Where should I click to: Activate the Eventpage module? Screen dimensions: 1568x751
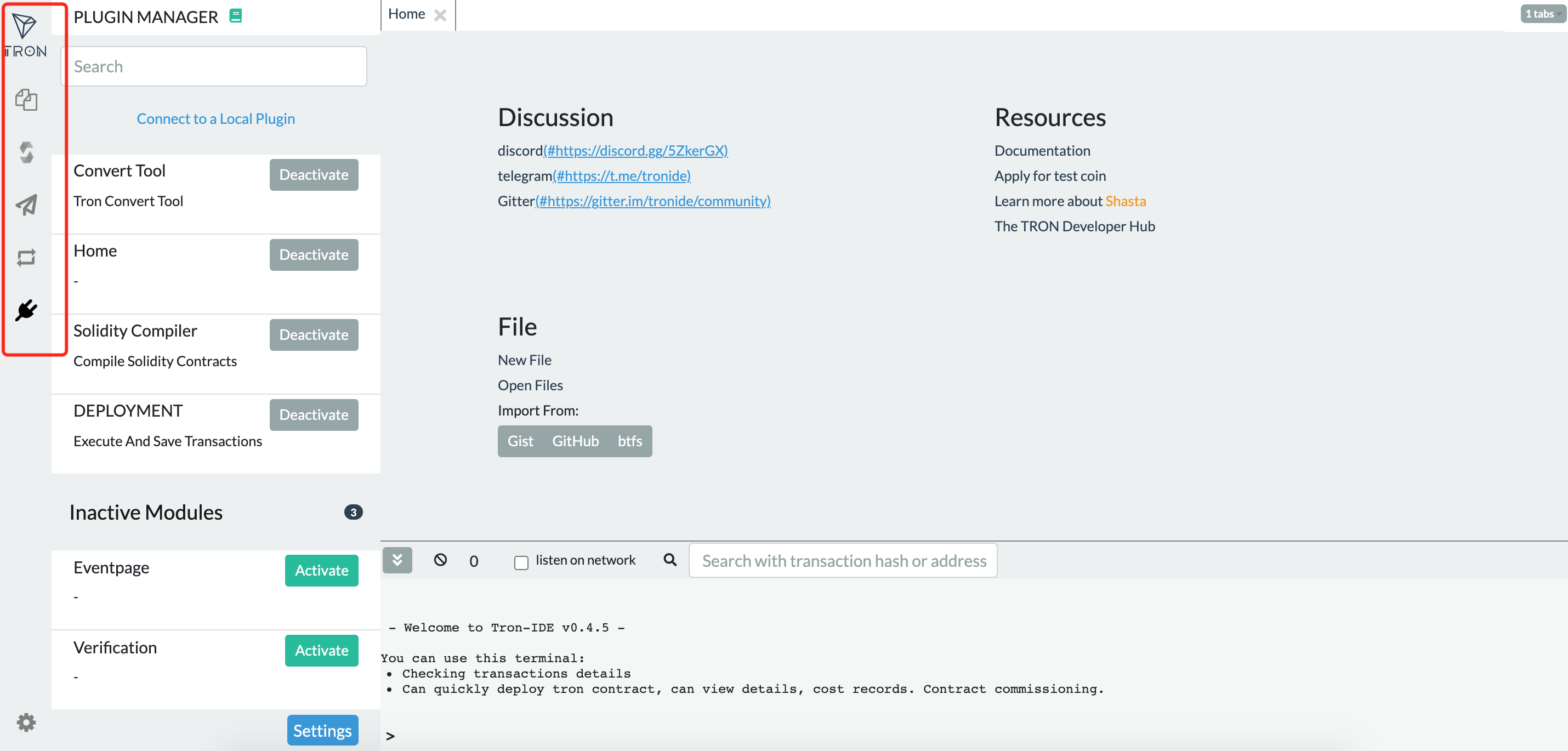(x=321, y=570)
